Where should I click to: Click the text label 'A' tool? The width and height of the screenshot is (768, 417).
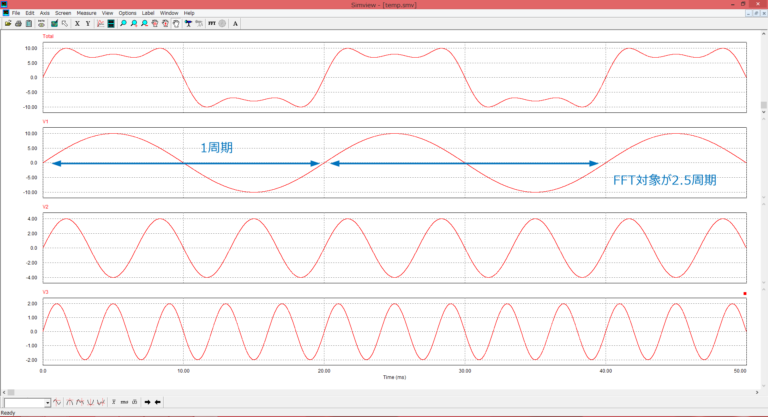pos(235,23)
